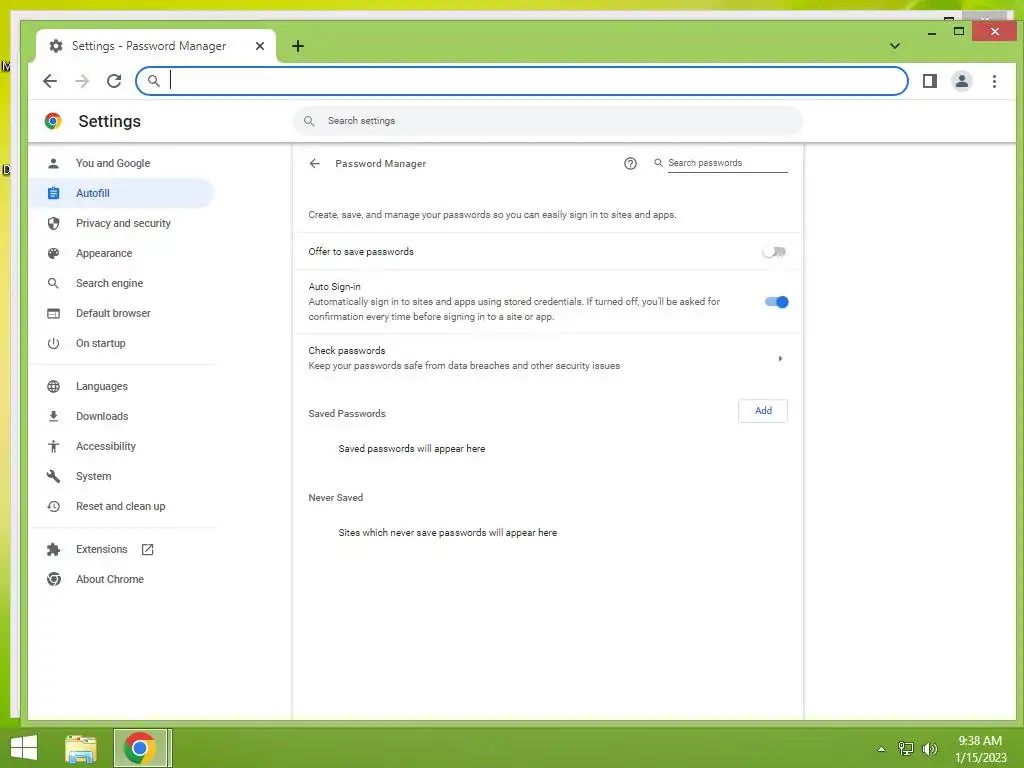This screenshot has height=768, width=1024.
Task: Click Add button for Saved Passwords
Action: [763, 411]
